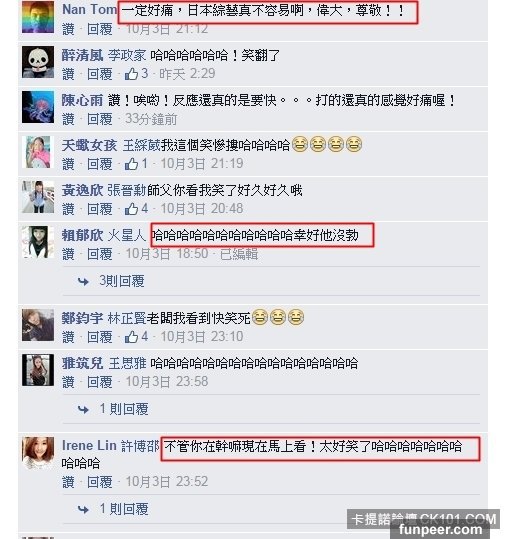This screenshot has height=539, width=510.
Task: Expand 1 則回覆 under Irene Lin's comment
Action: [x=124, y=509]
